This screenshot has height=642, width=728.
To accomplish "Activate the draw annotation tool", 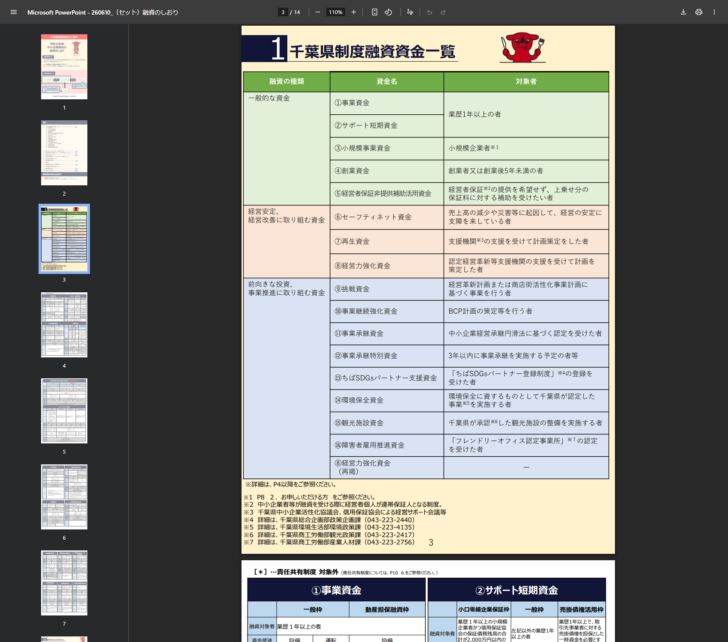I will pyautogui.click(x=410, y=12).
